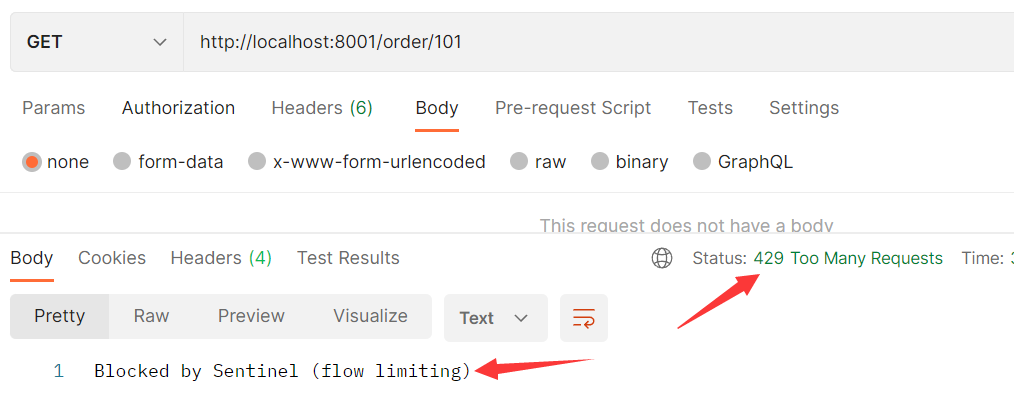Go to the Pre-request Script tab

573,108
